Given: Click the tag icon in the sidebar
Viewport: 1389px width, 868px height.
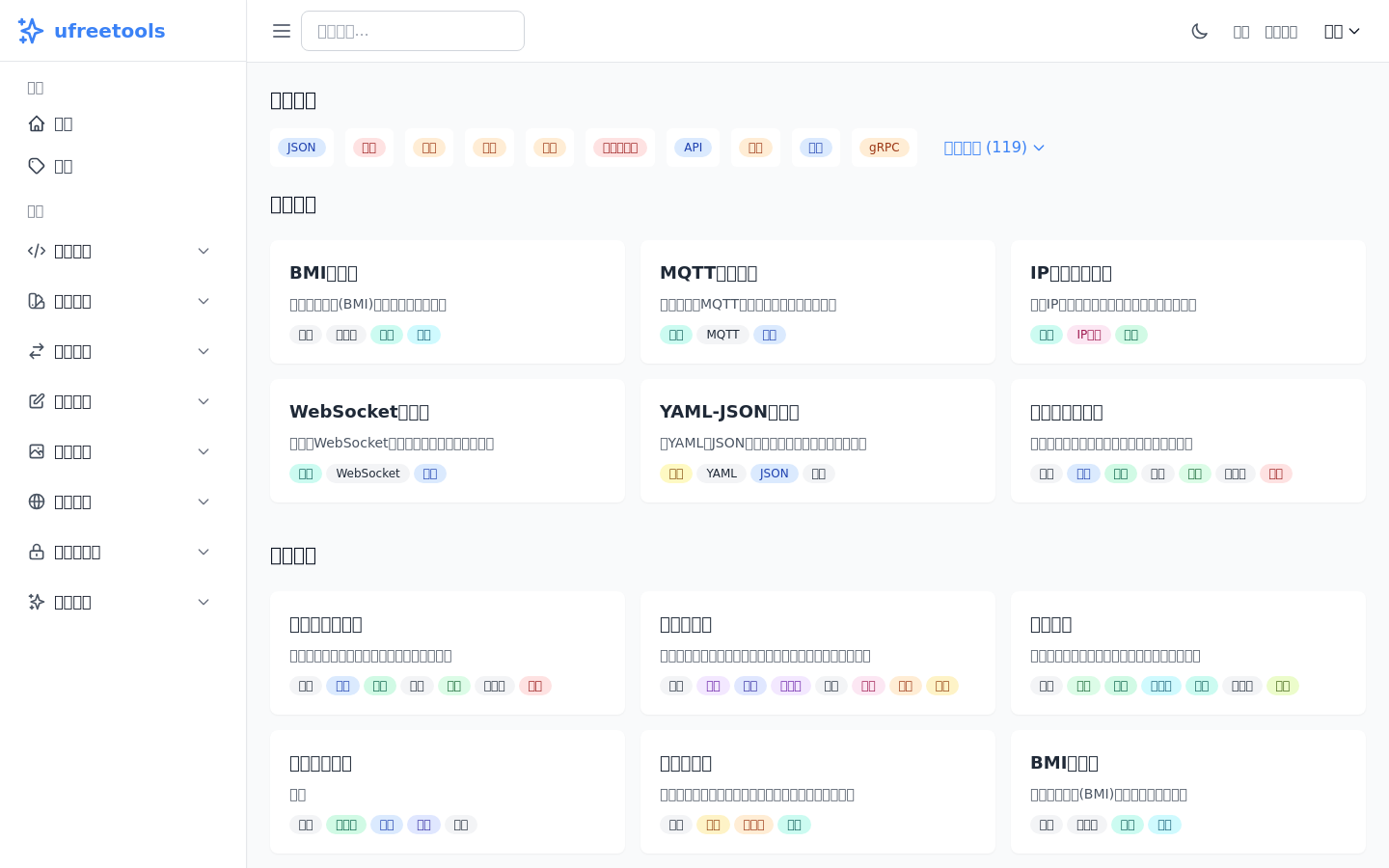Looking at the screenshot, I should click(37, 166).
